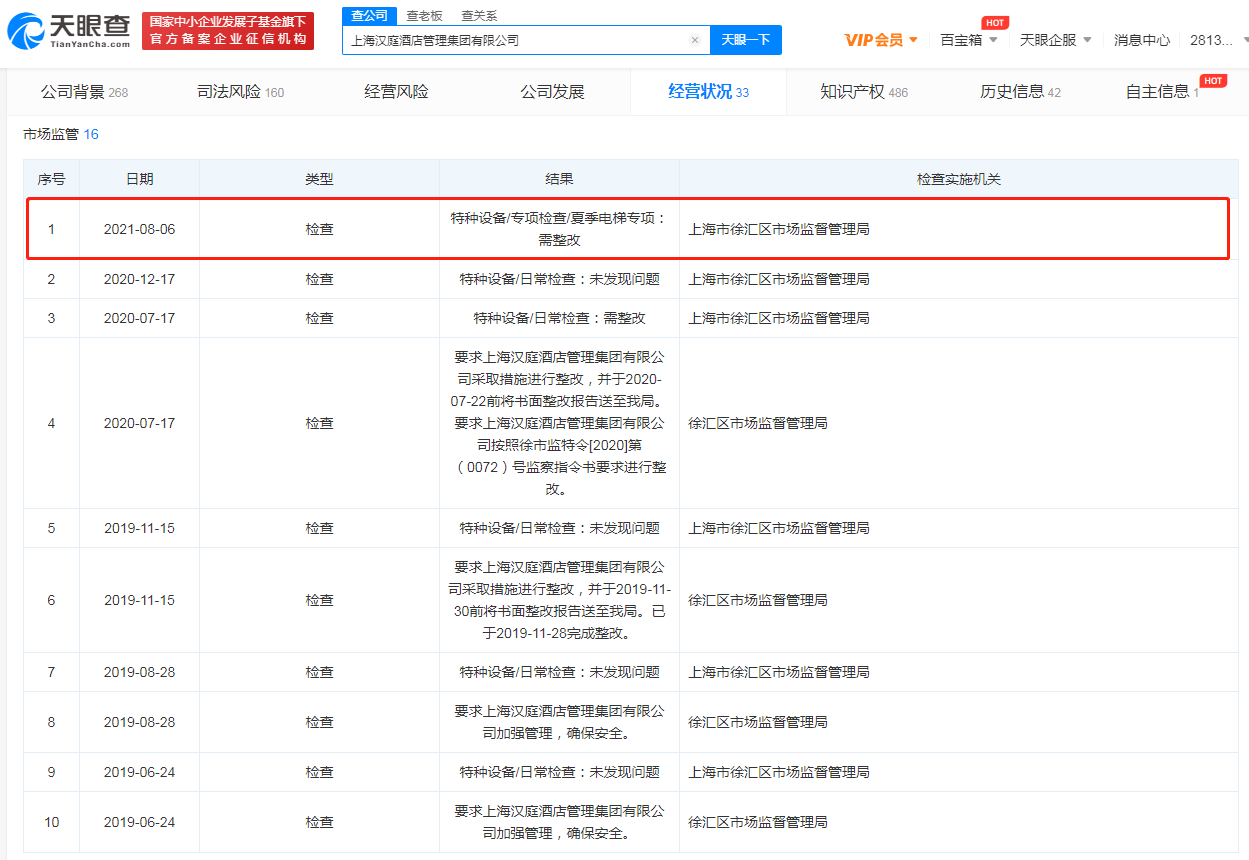Click the 天眼一下 search button
Image resolution: width=1249 pixels, height=860 pixels.
[746, 40]
